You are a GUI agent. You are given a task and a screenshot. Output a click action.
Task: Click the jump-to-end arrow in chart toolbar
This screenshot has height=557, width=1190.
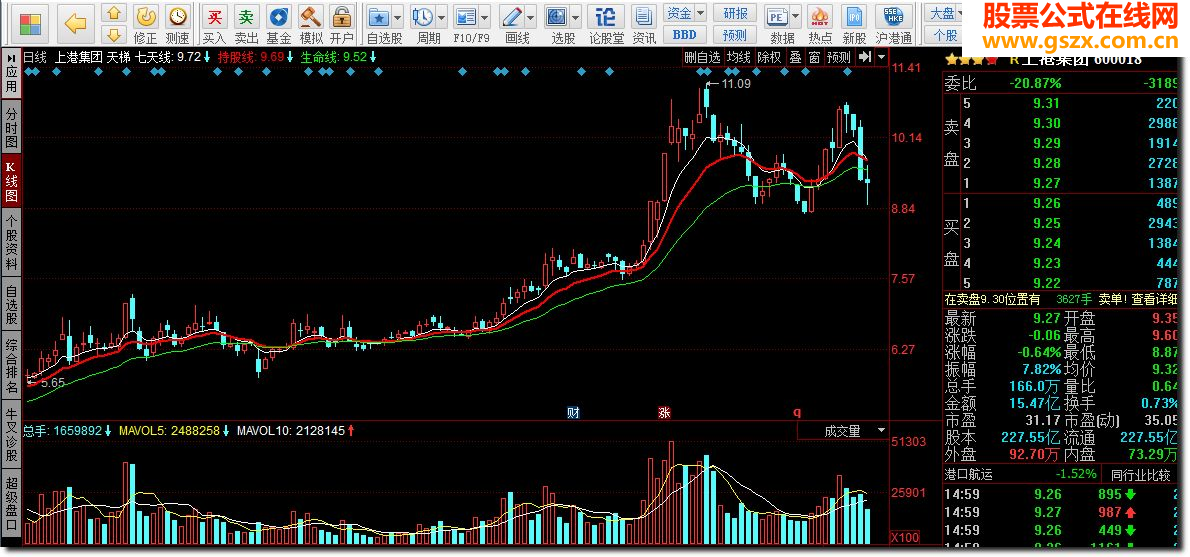tap(864, 57)
